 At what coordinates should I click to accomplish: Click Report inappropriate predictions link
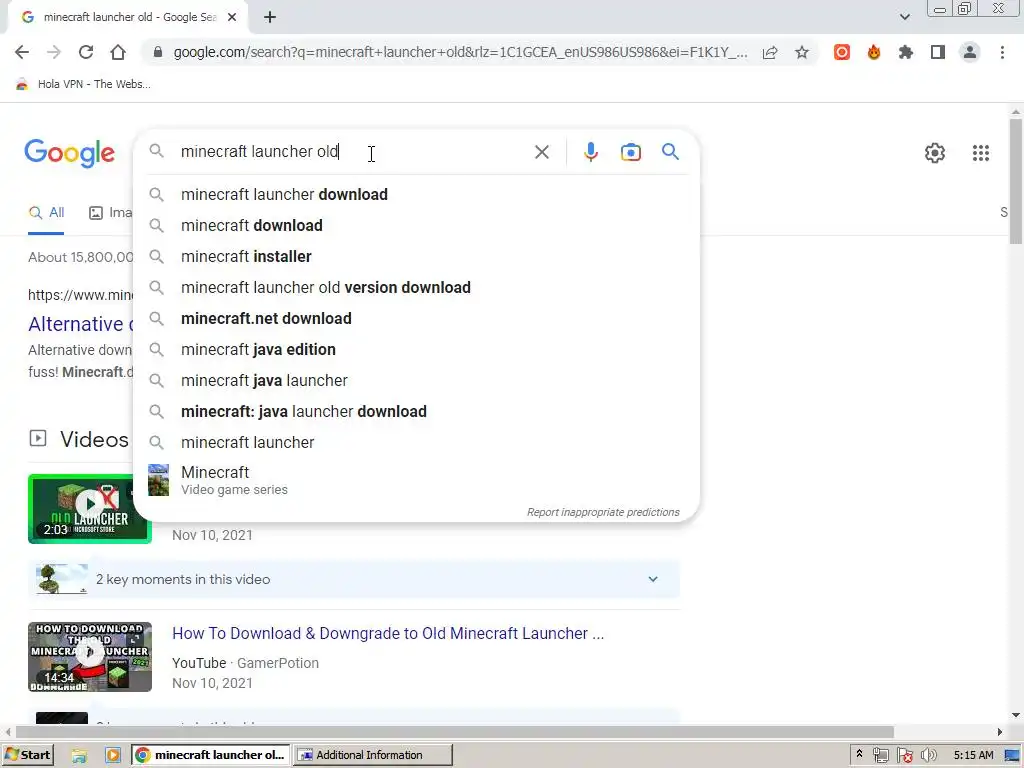tap(603, 512)
